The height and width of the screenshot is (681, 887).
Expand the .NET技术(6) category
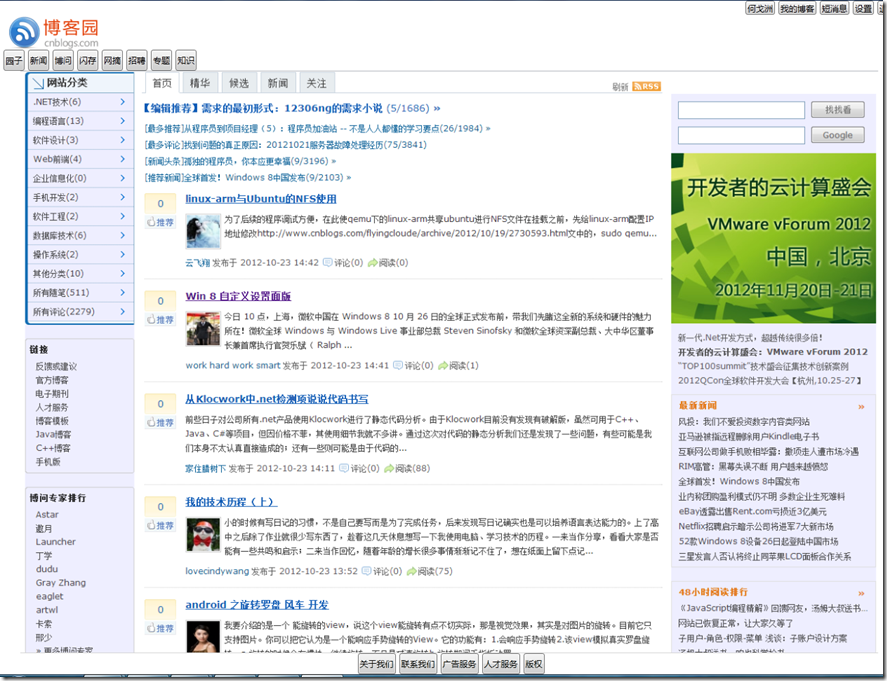pyautogui.click(x=80, y=102)
